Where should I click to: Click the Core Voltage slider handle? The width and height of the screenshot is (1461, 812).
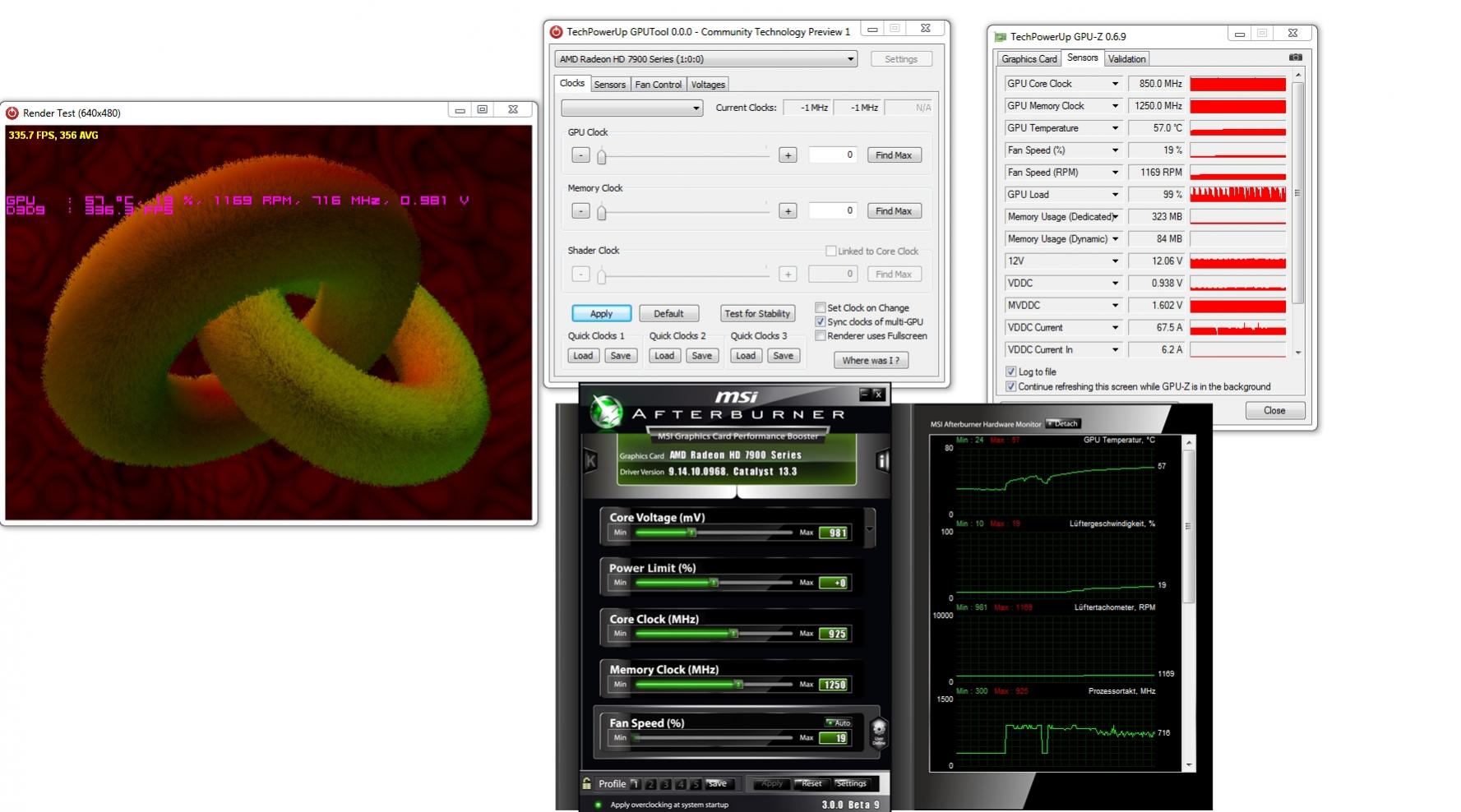pos(691,533)
